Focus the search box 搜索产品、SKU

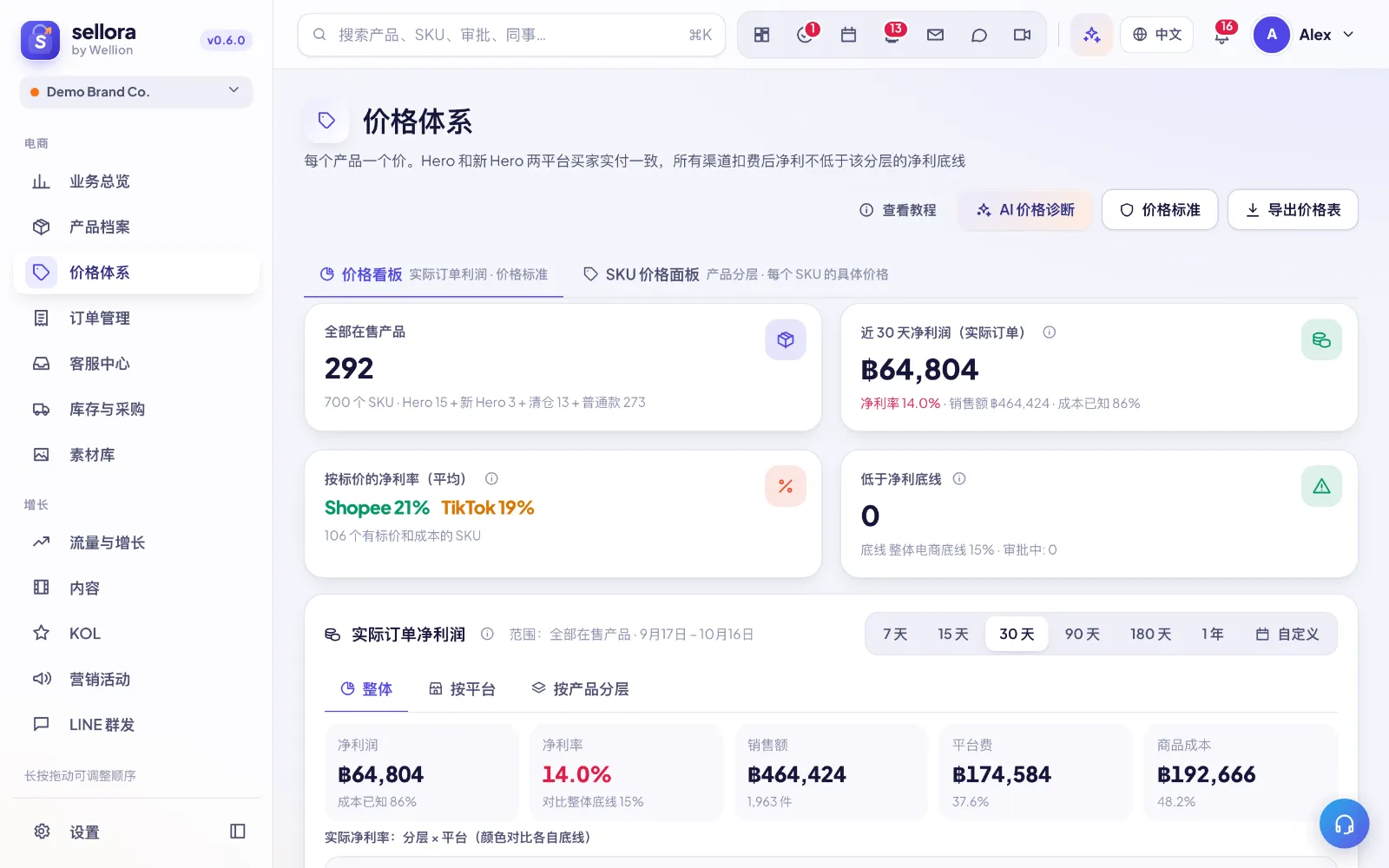point(511,35)
